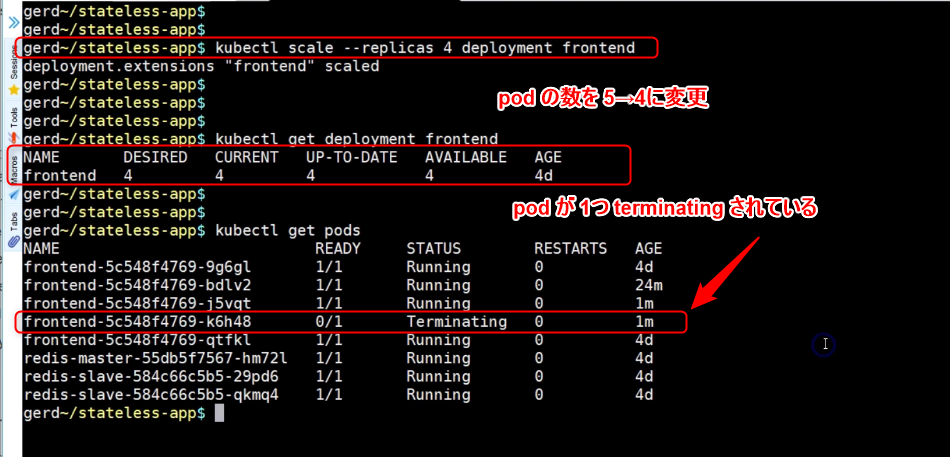Click the READY column header
The width and height of the screenshot is (950, 457).
pyautogui.click(x=337, y=249)
